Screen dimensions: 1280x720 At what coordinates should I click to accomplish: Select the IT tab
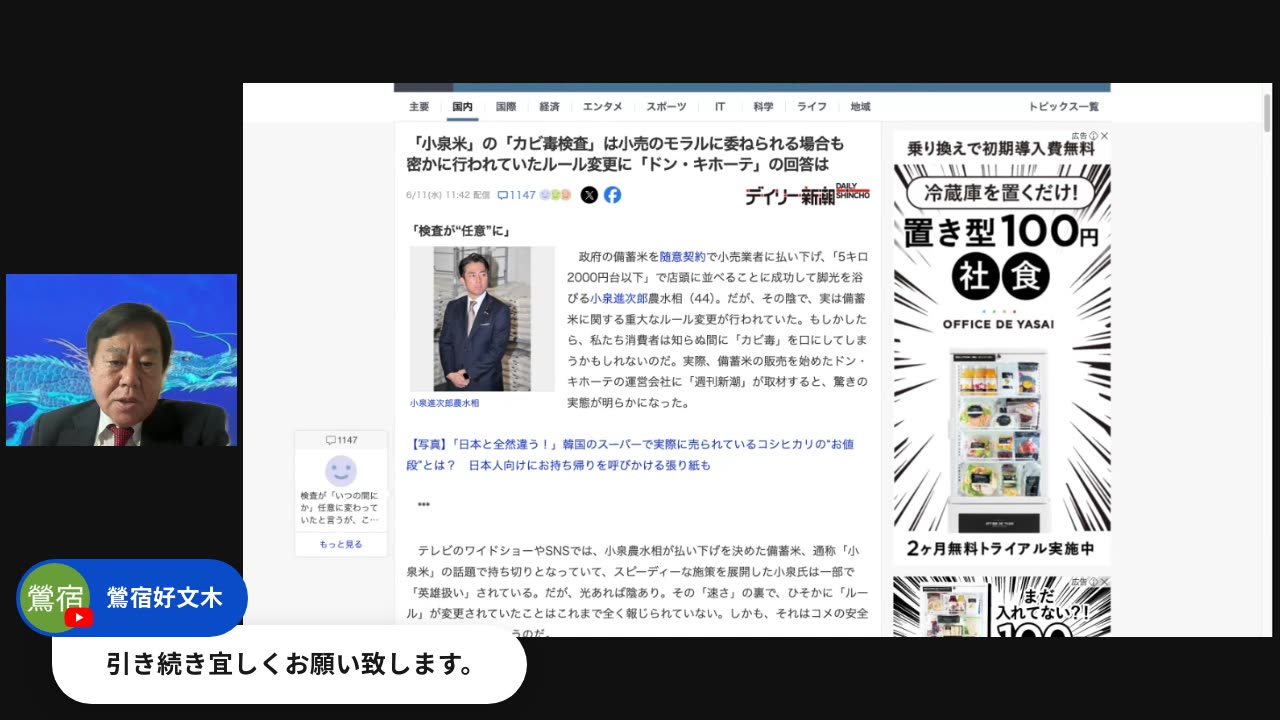pyautogui.click(x=720, y=107)
